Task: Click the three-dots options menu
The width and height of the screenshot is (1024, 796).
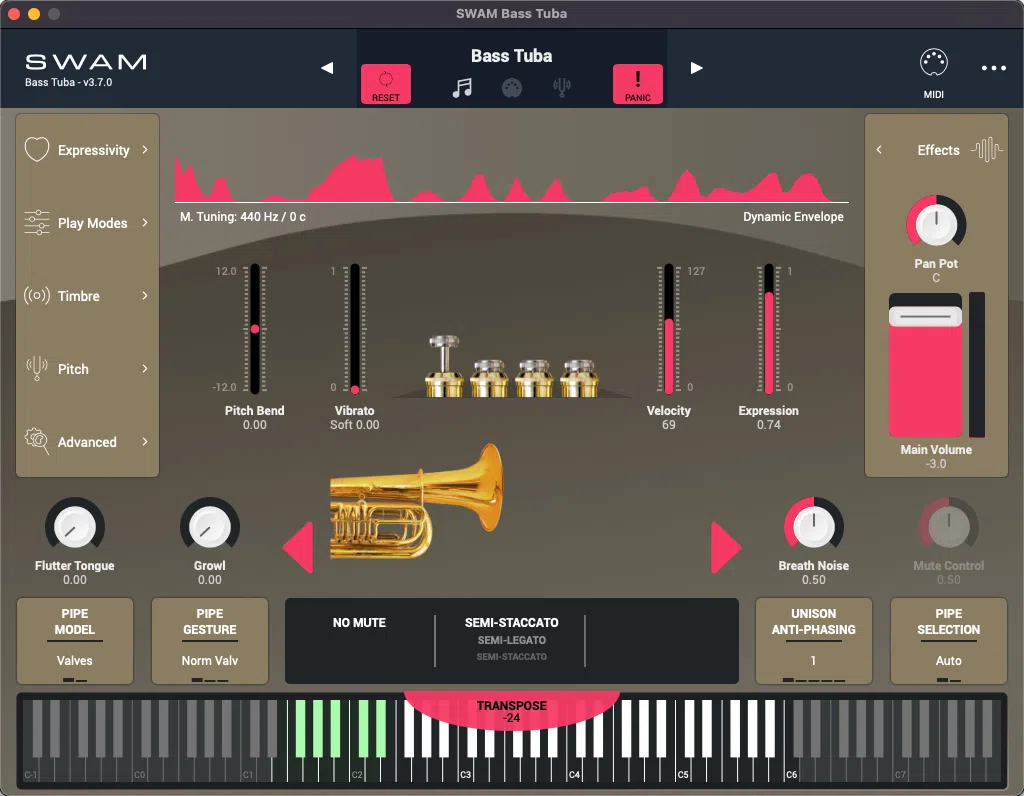Action: coord(994,68)
